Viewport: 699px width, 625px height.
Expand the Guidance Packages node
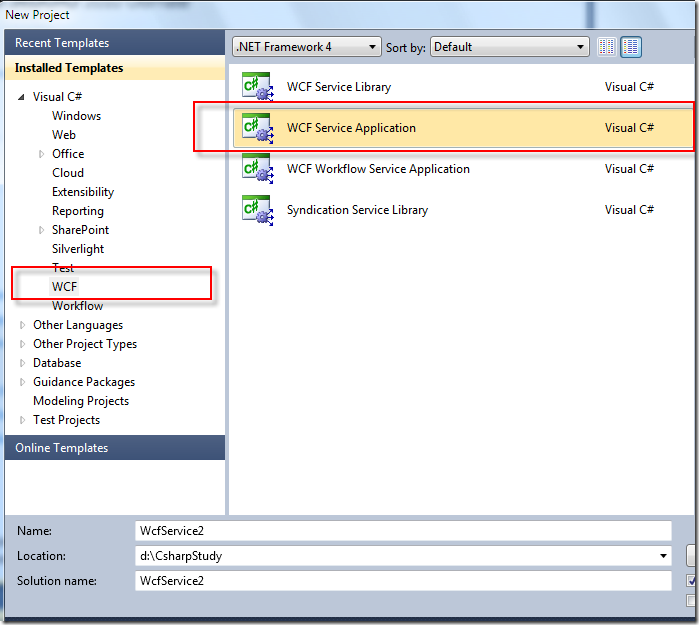point(22,382)
